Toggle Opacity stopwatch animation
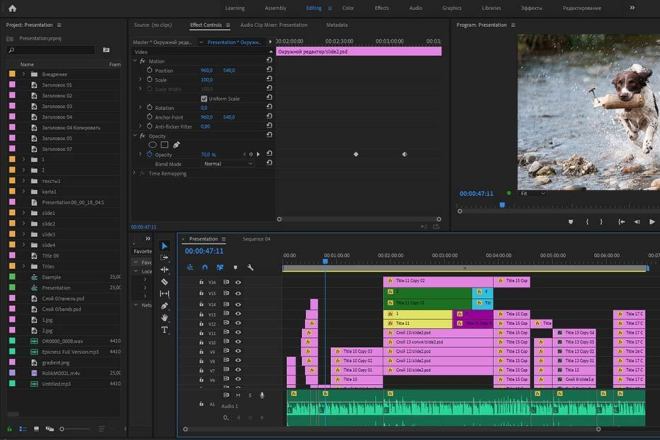660x440 pixels. click(149, 155)
